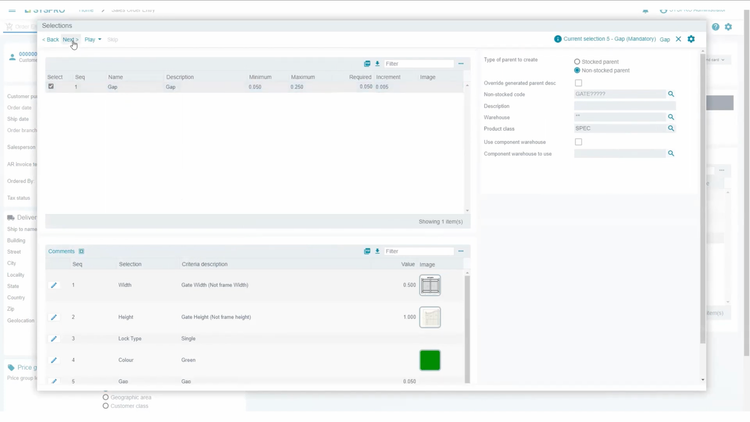Edit the Lock Type selection row
Image resolution: width=750 pixels, height=422 pixels.
[54, 339]
